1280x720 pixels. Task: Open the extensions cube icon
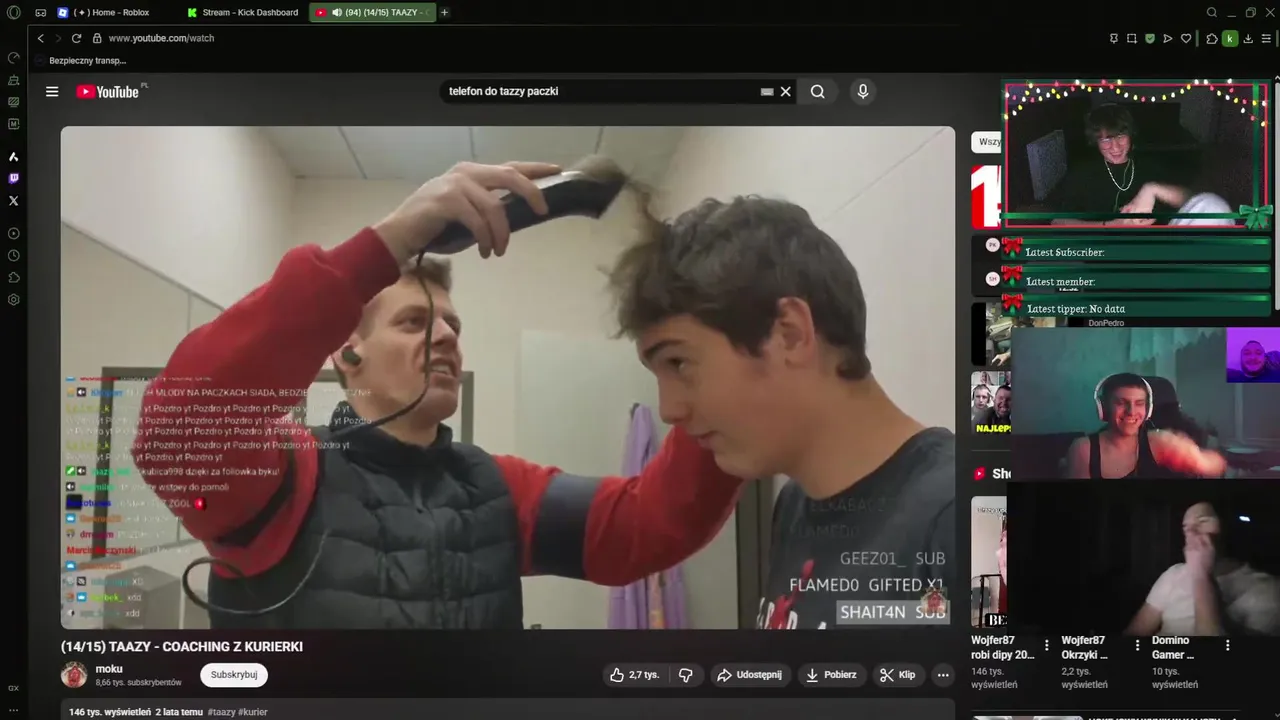tap(1212, 38)
